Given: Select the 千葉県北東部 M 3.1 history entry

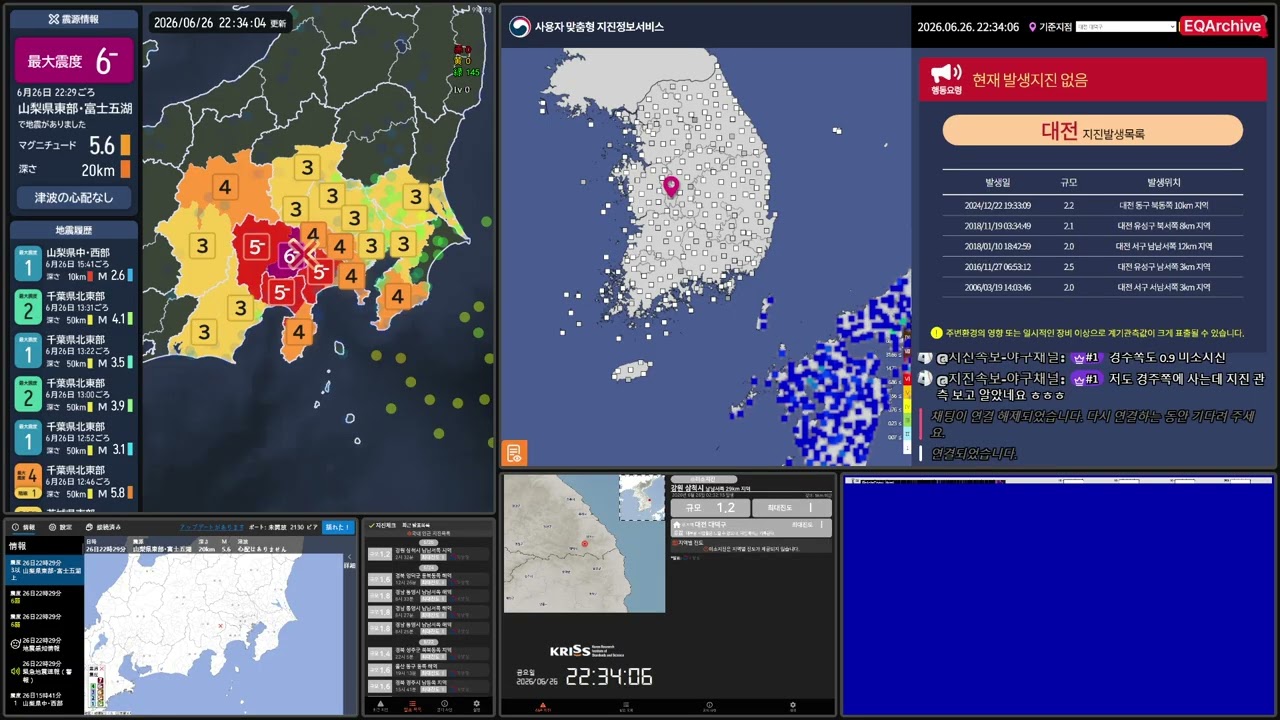Looking at the screenshot, I should [74, 438].
